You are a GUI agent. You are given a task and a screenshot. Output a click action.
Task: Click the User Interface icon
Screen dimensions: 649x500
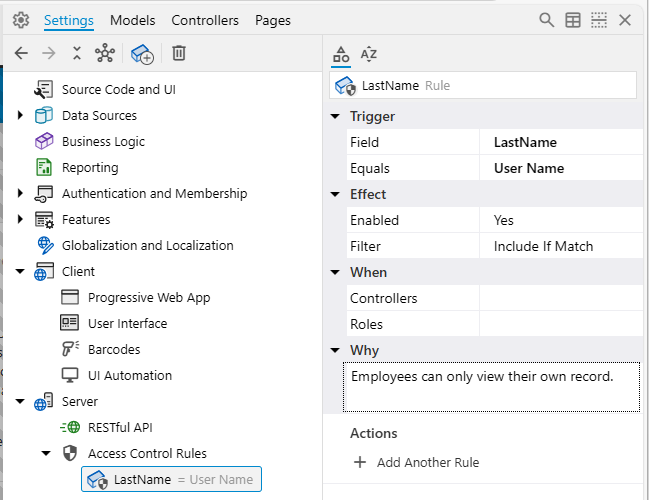pos(69,323)
